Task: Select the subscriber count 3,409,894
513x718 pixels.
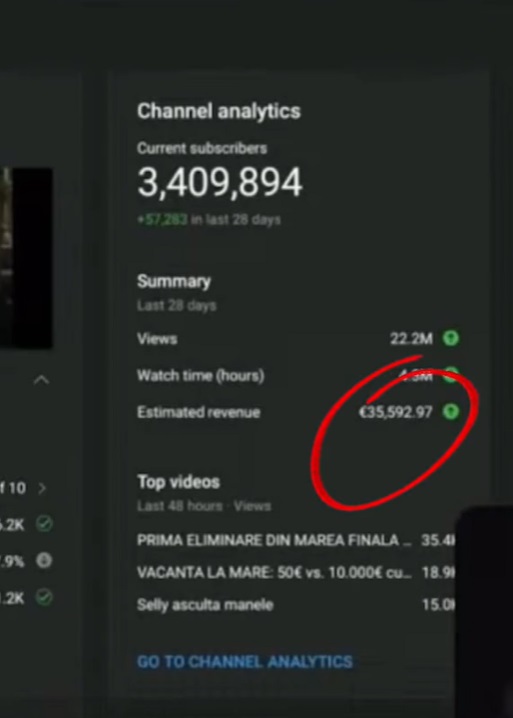Action: pyautogui.click(x=220, y=182)
